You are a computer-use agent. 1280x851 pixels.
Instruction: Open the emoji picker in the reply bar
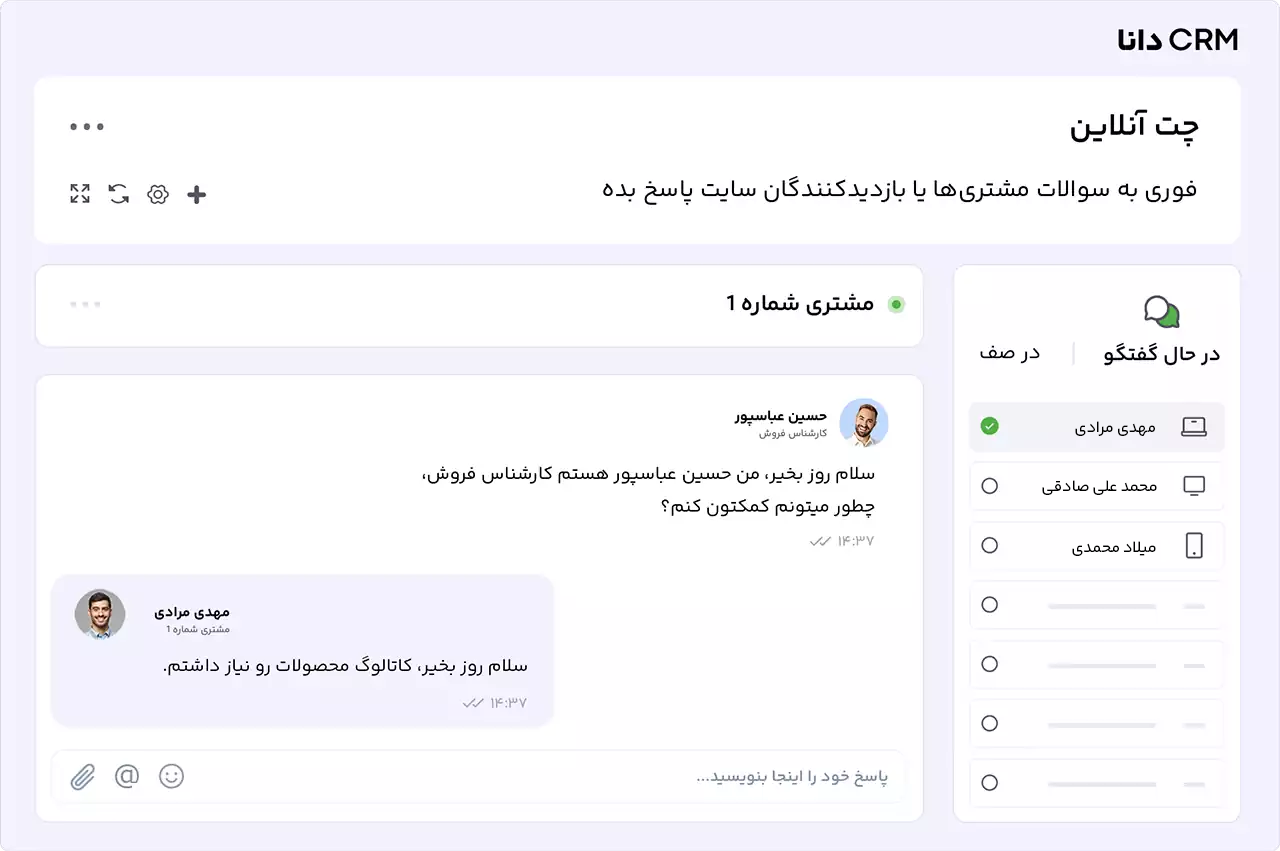point(171,776)
